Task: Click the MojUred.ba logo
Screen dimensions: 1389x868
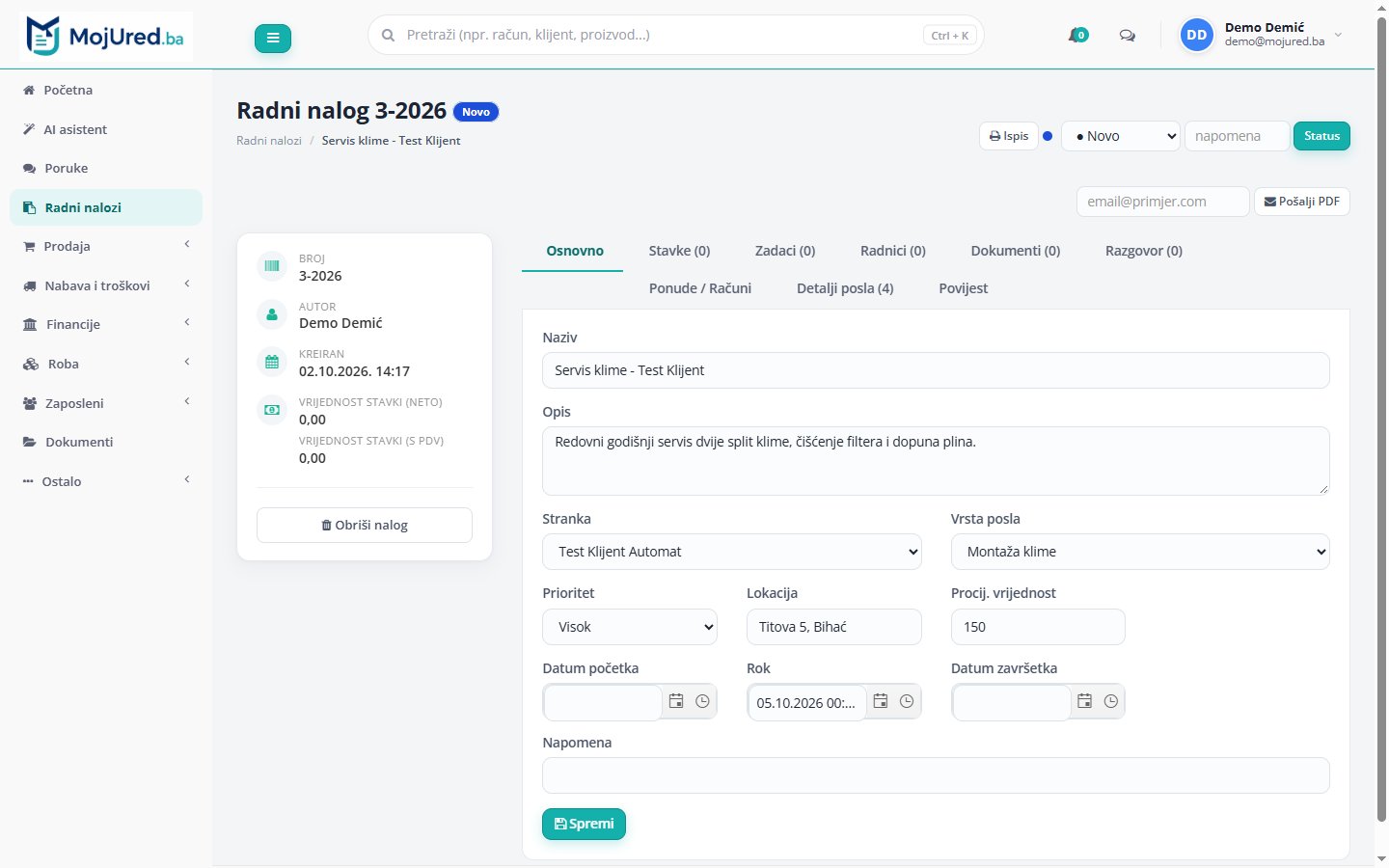Action: coord(106,37)
